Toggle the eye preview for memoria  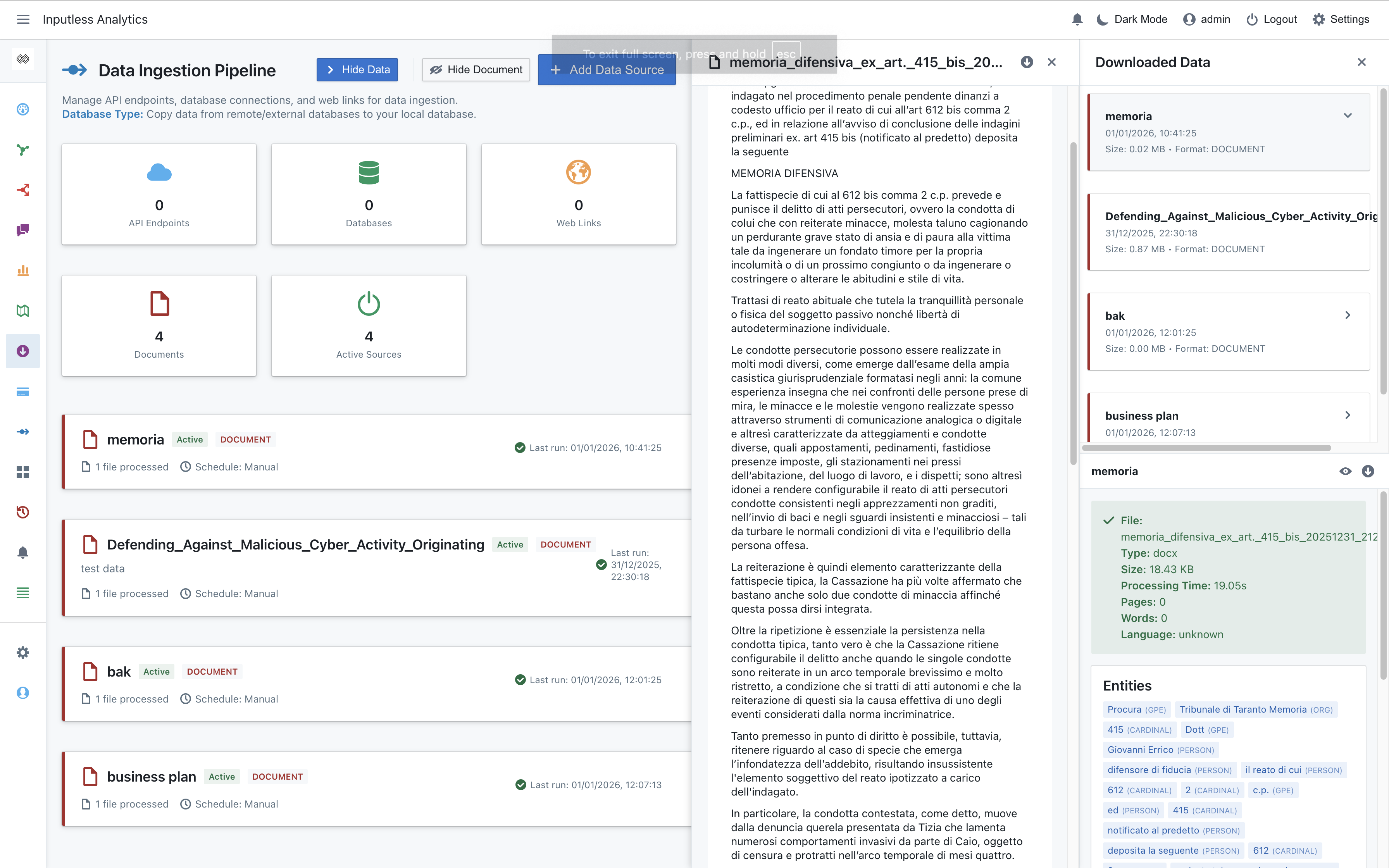(1345, 471)
